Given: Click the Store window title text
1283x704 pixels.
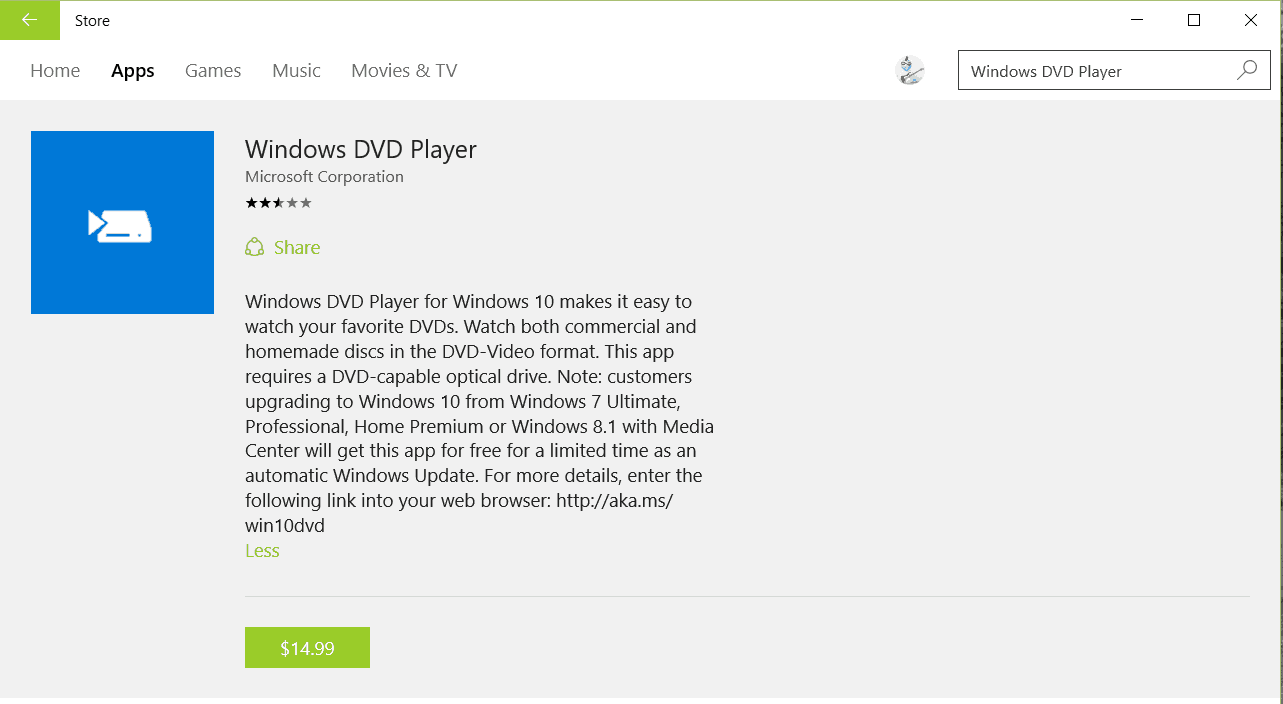Looking at the screenshot, I should (x=92, y=20).
